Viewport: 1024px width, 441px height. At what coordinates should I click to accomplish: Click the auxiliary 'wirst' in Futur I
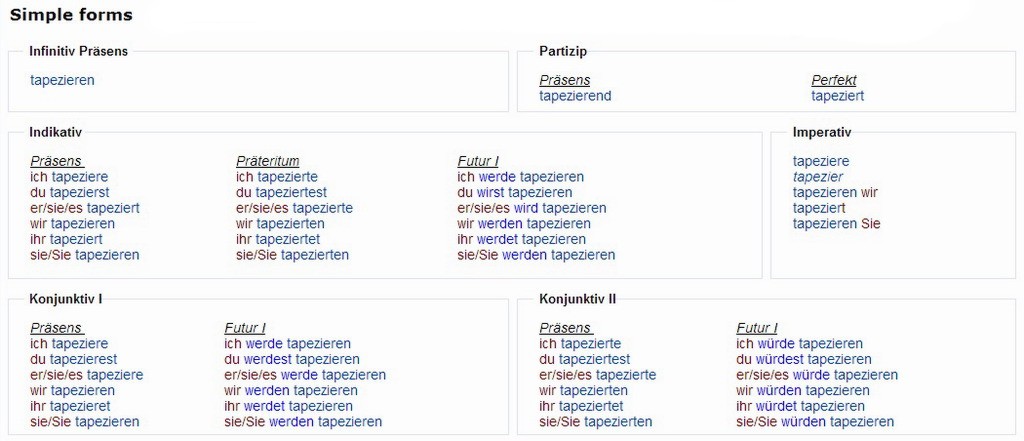click(x=490, y=192)
